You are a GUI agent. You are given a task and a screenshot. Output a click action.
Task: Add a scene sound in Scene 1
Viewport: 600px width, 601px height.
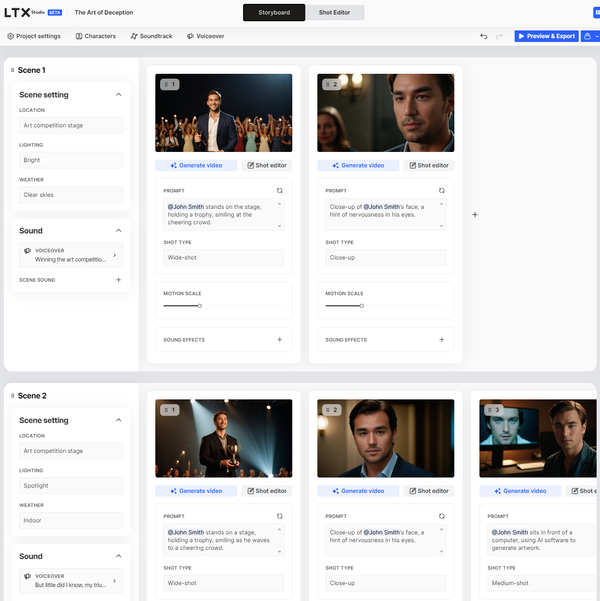coord(118,280)
